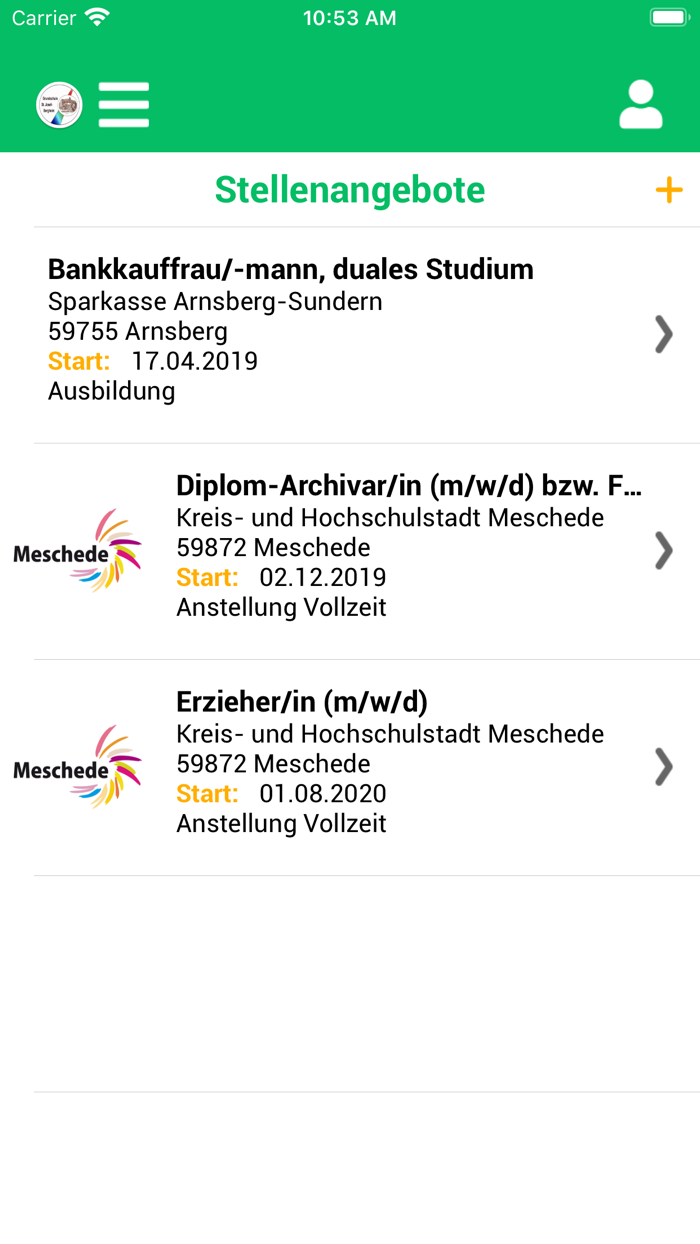700x1244 pixels.
Task: Open the user profile icon
Action: pos(640,104)
